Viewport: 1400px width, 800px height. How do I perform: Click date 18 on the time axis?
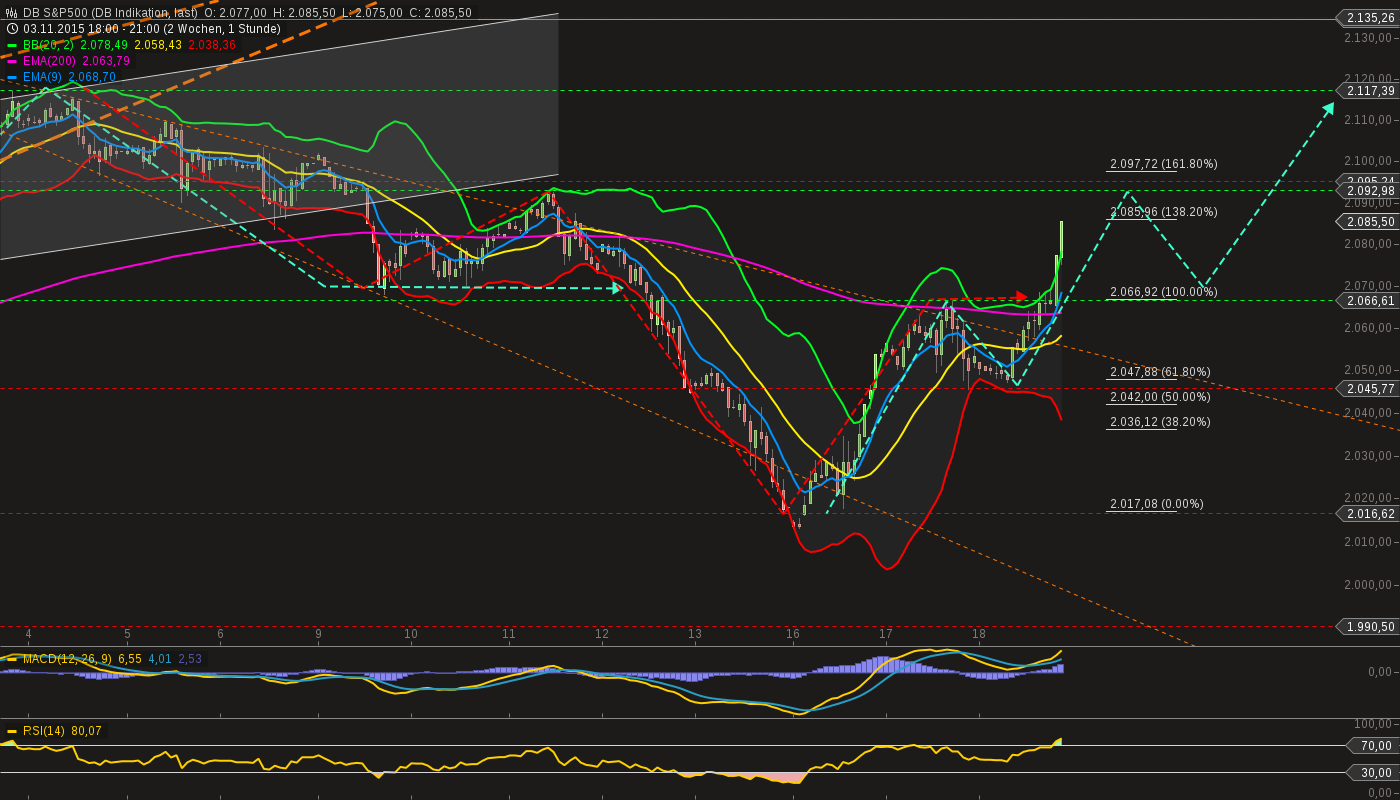[979, 634]
